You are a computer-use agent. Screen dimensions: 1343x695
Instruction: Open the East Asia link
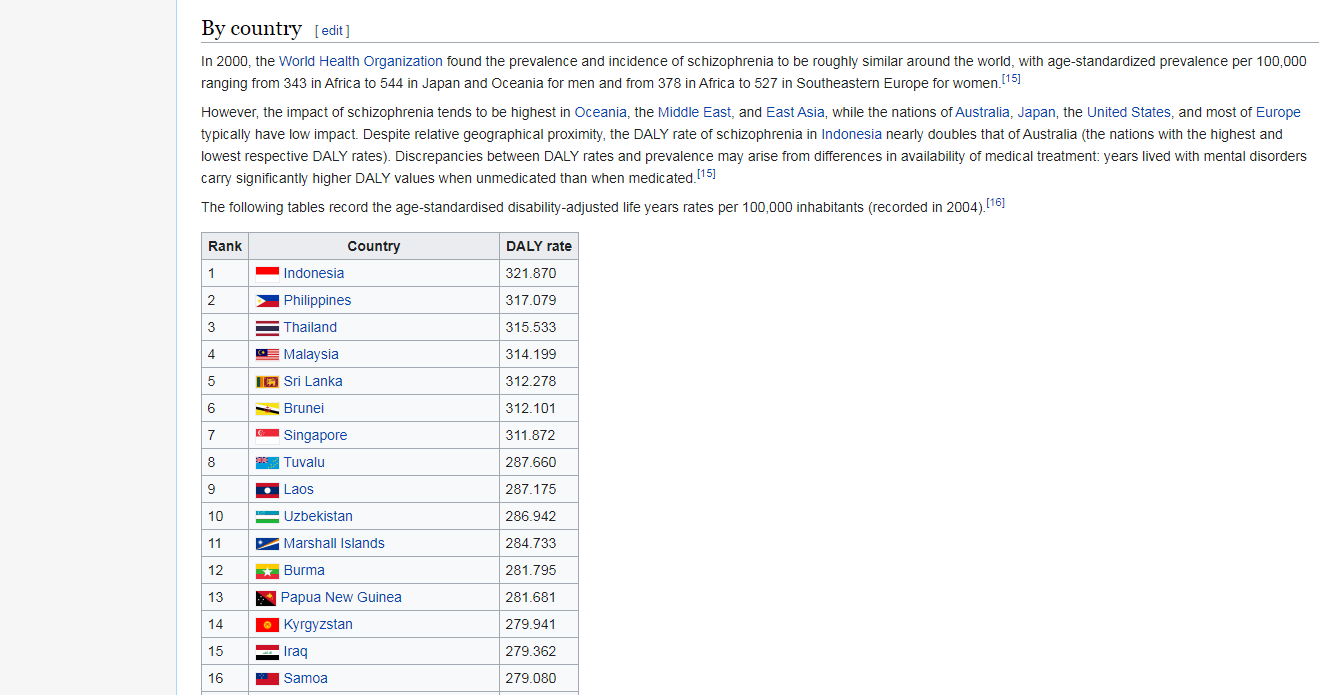click(795, 112)
